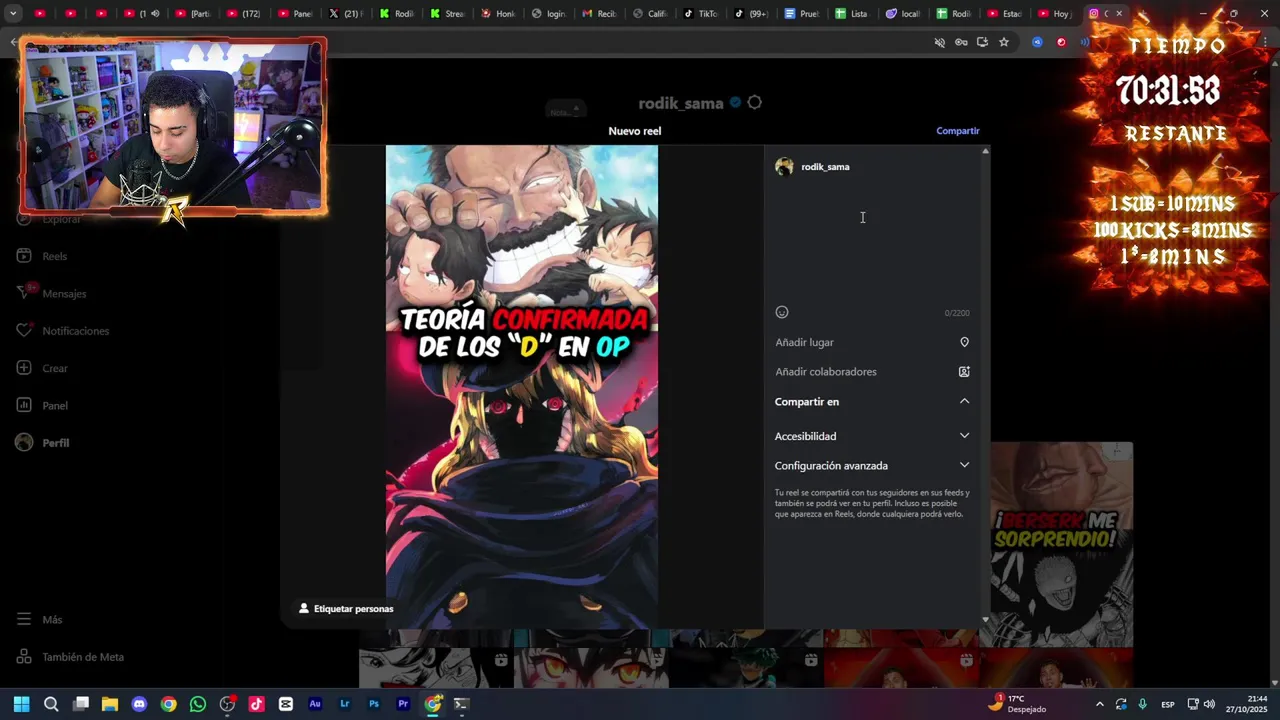Open the Berserk me sorprendio thumbnail
Viewport: 1280px width, 720px height.
click(1062, 544)
